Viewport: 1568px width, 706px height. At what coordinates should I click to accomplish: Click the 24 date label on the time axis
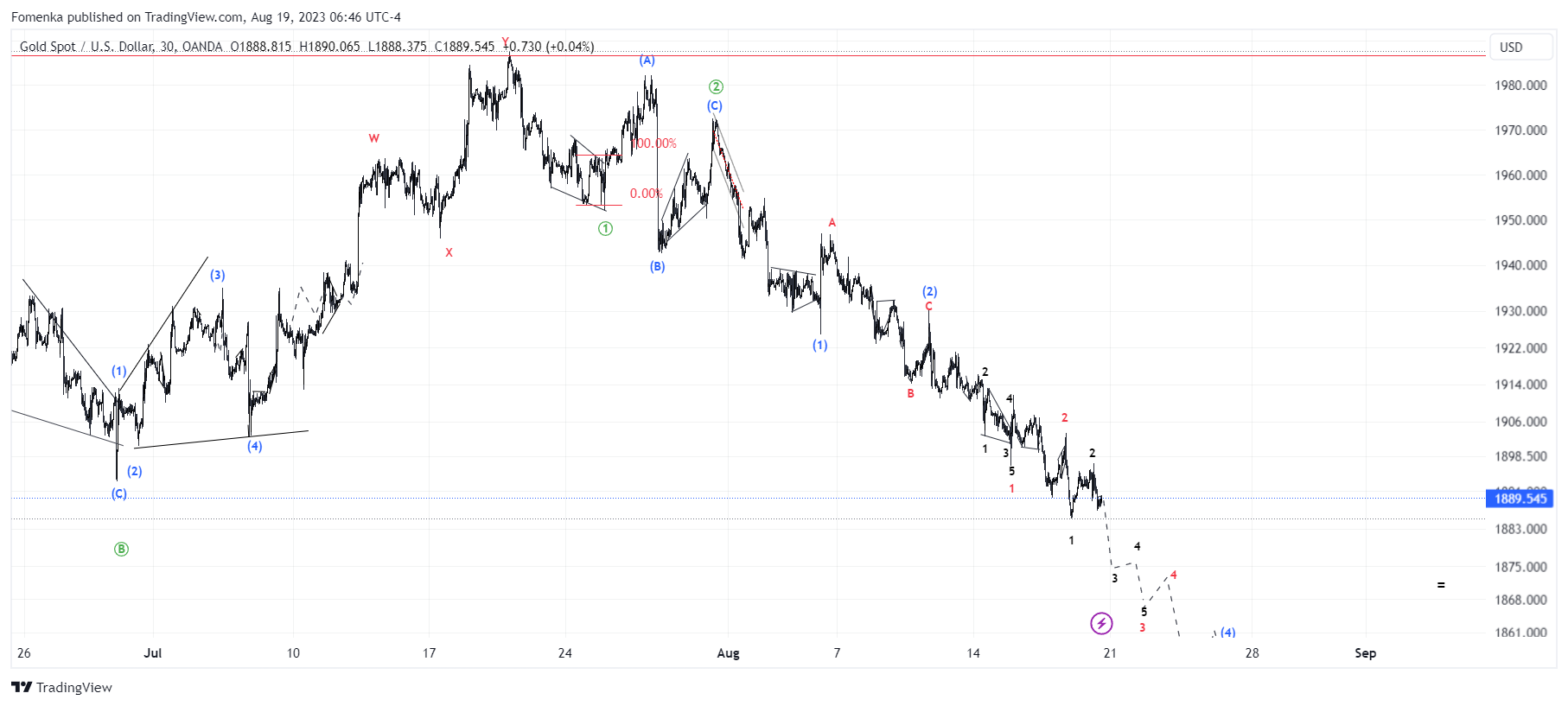click(x=565, y=653)
